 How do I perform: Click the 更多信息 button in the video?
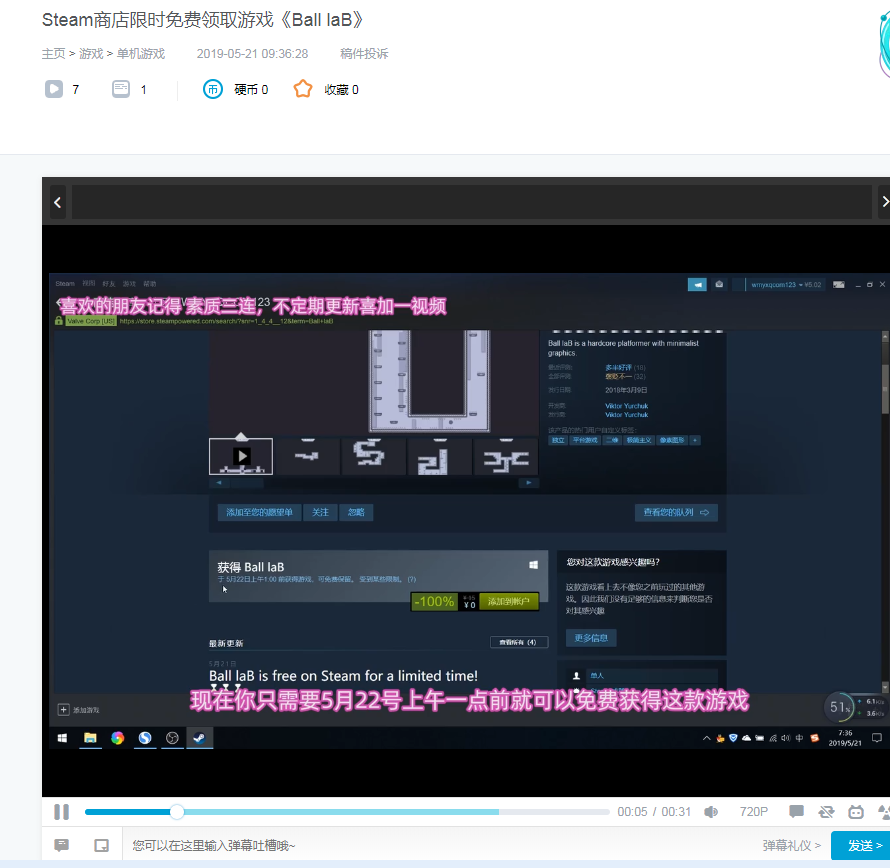(591, 638)
